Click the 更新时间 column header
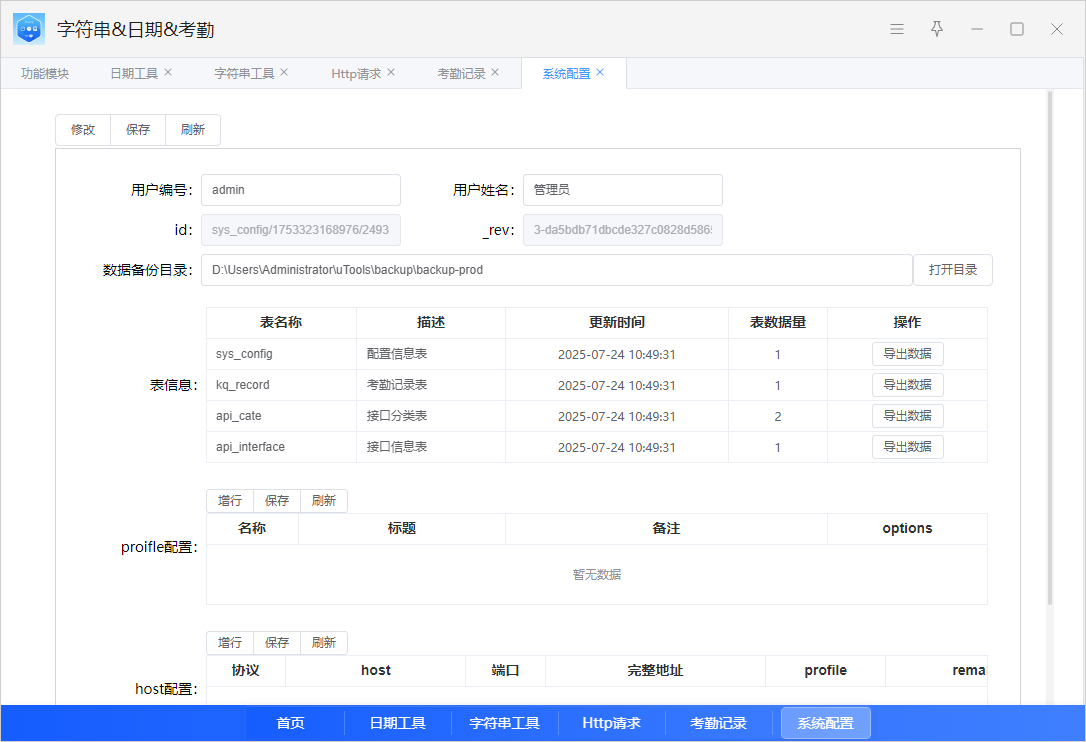Screen dimensions: 1086x742 click(x=616, y=323)
